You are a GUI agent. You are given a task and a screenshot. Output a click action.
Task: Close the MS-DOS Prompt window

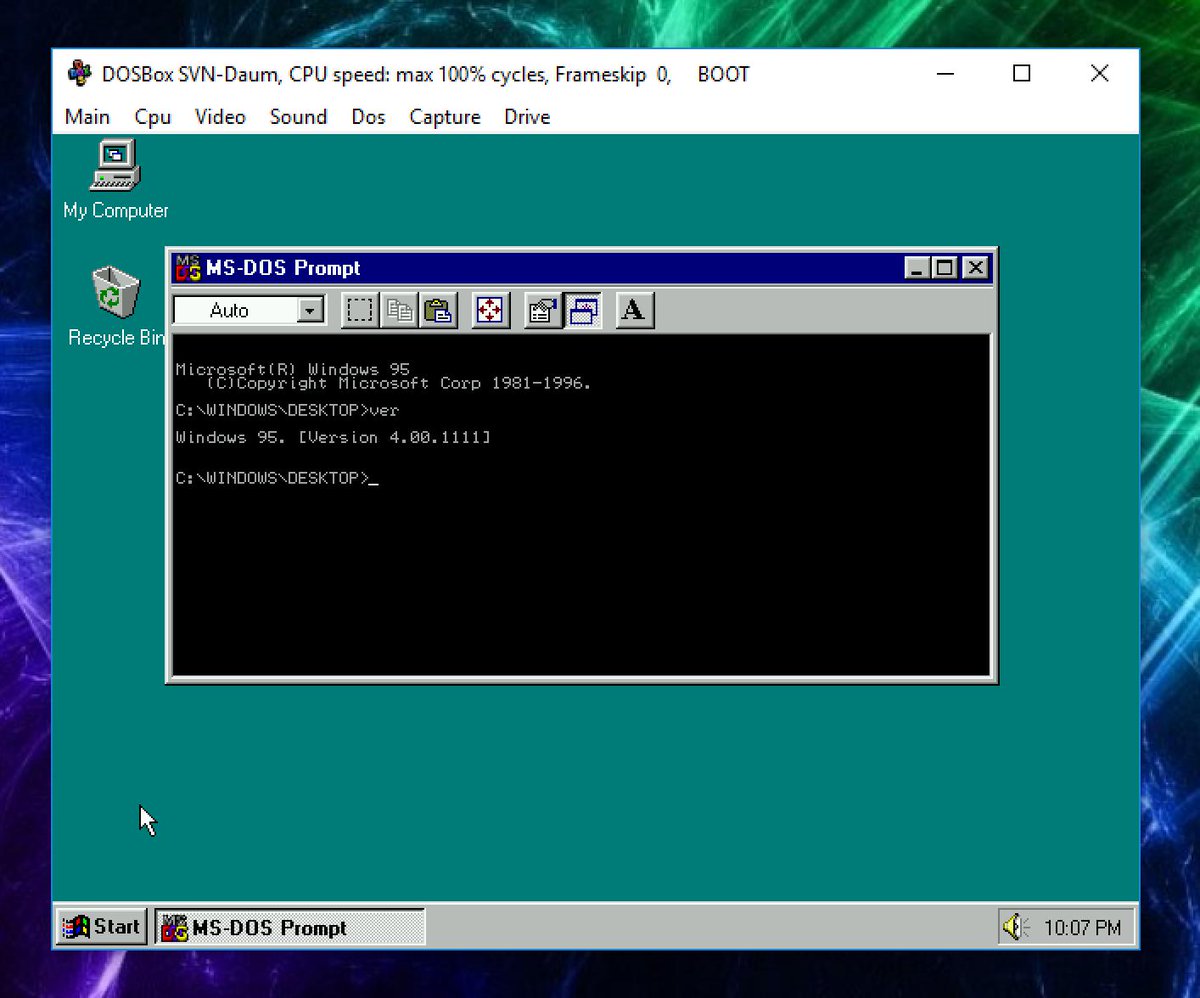tap(976, 268)
